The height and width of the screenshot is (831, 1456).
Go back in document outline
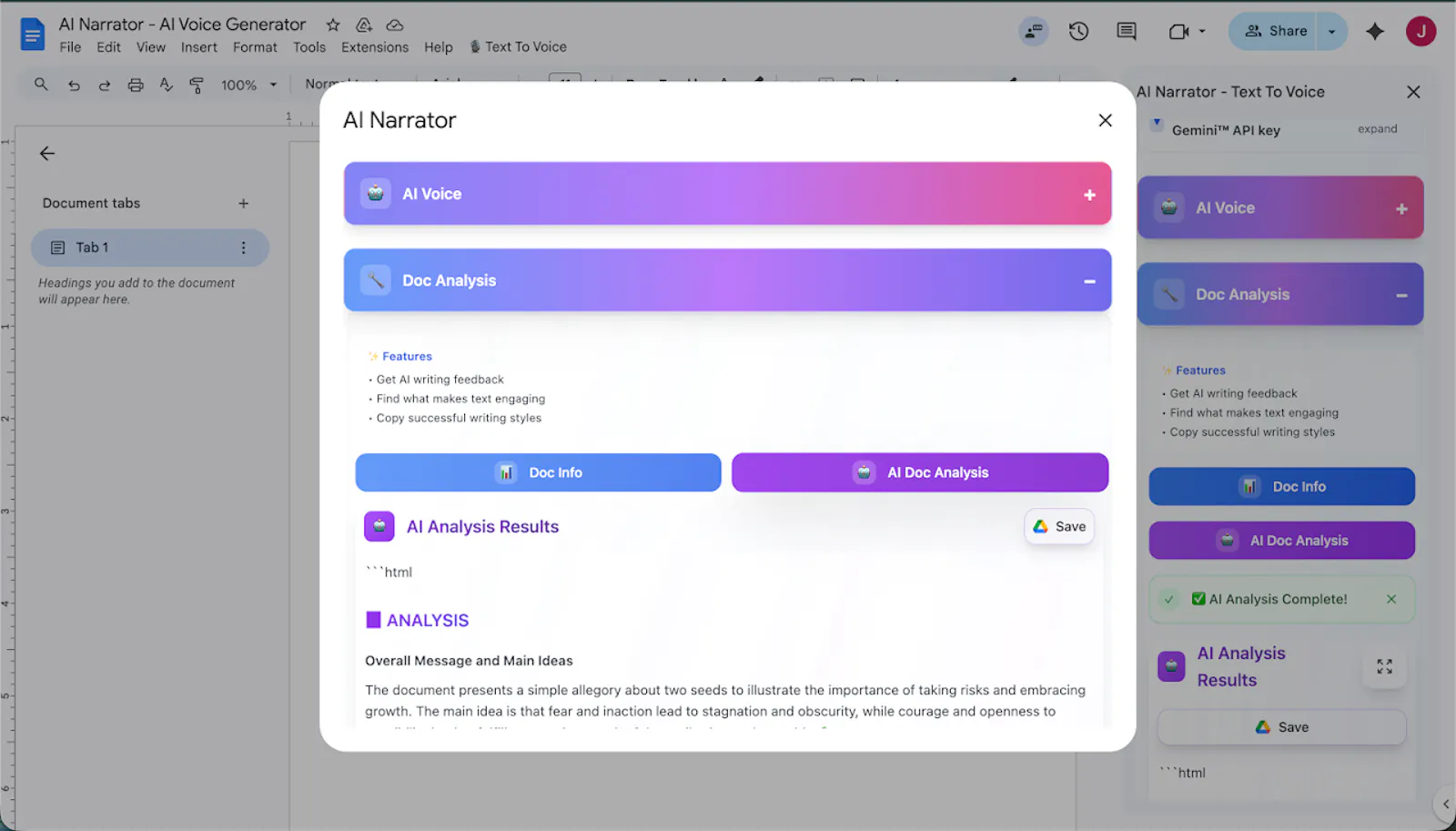pyautogui.click(x=47, y=154)
